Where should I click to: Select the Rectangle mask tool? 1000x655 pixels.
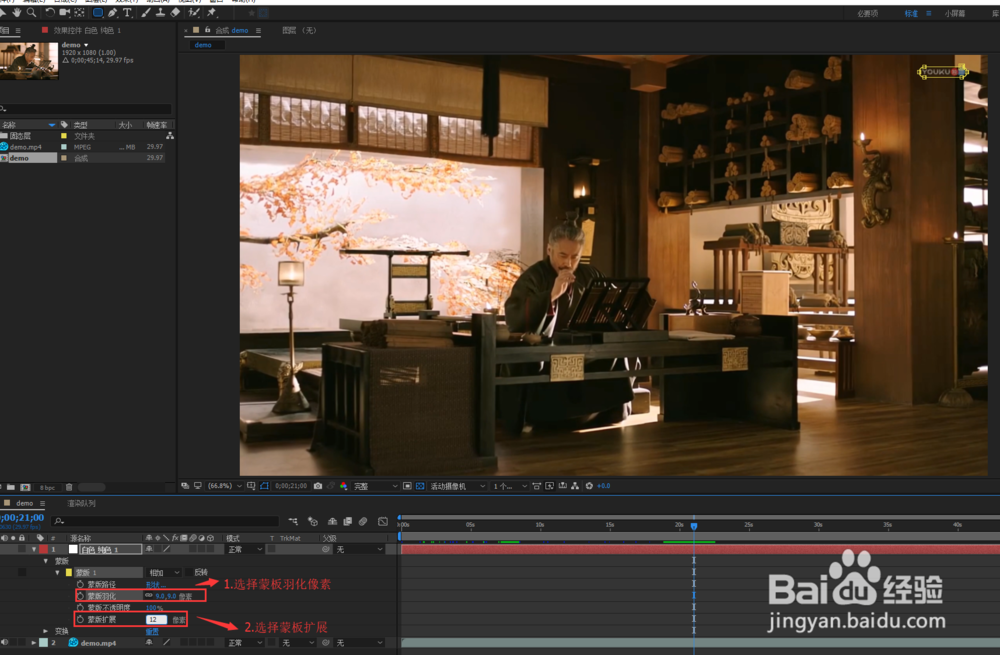[98, 12]
